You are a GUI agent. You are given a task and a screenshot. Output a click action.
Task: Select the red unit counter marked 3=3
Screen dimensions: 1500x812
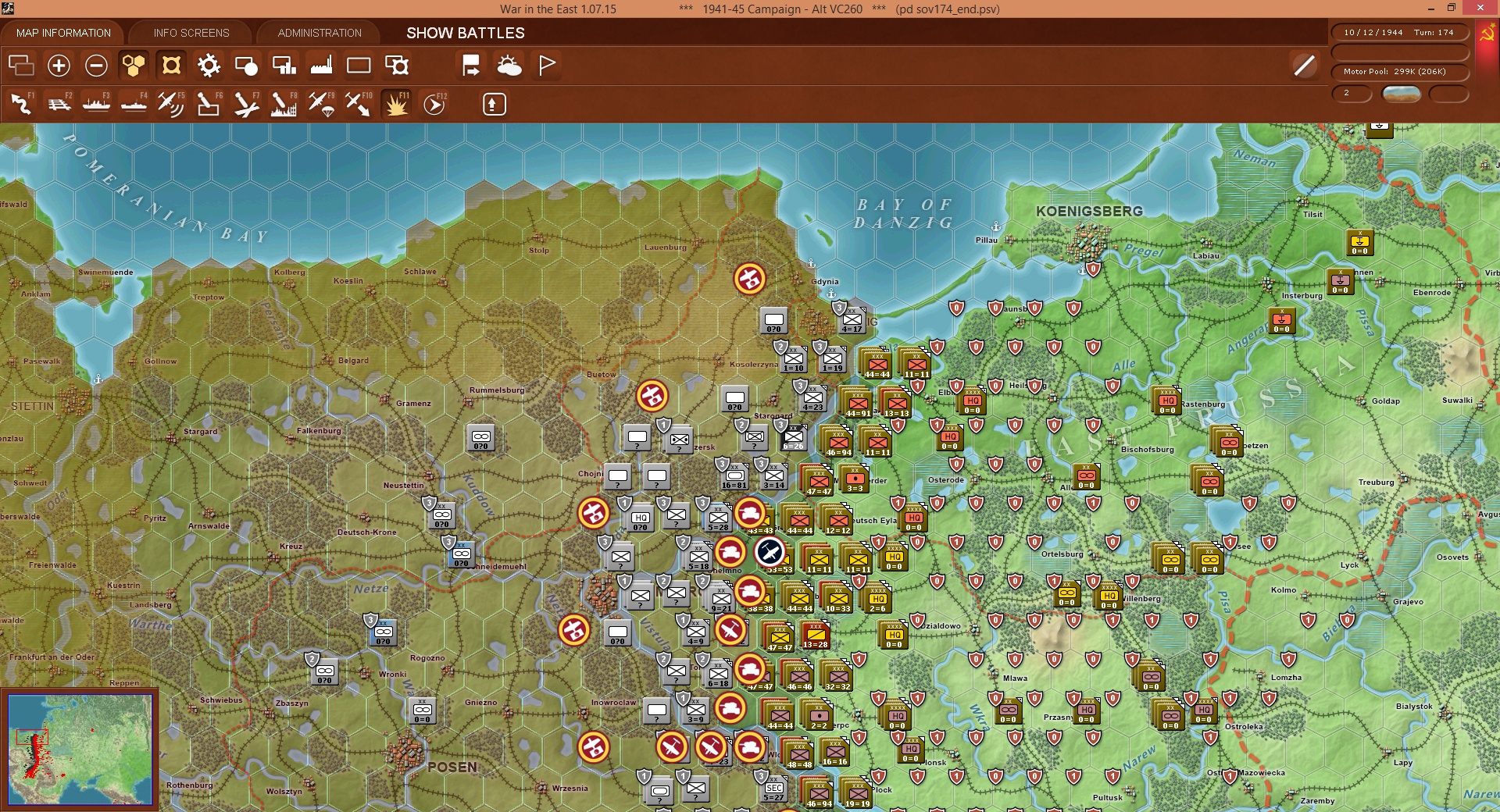pos(855,480)
